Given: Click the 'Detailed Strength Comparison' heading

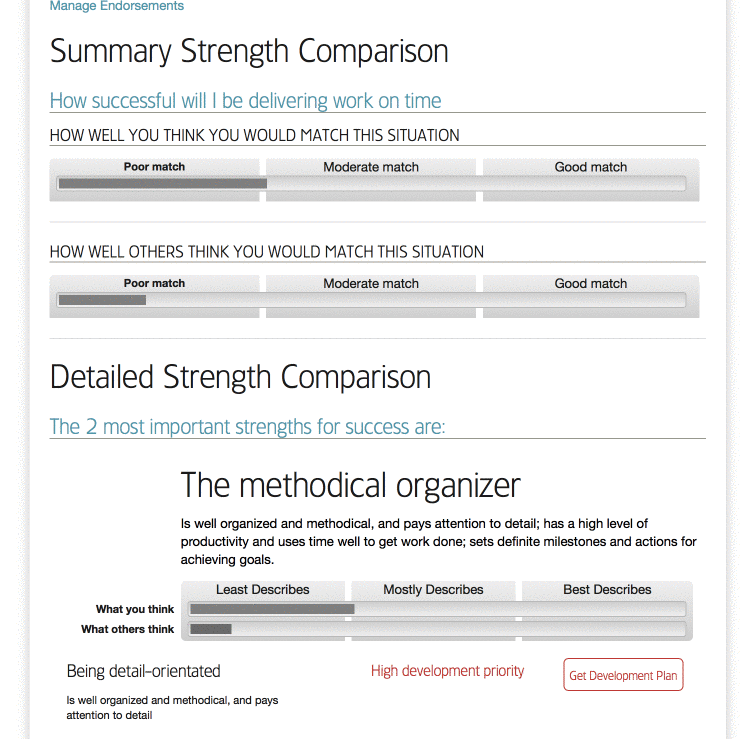Looking at the screenshot, I should click(240, 377).
